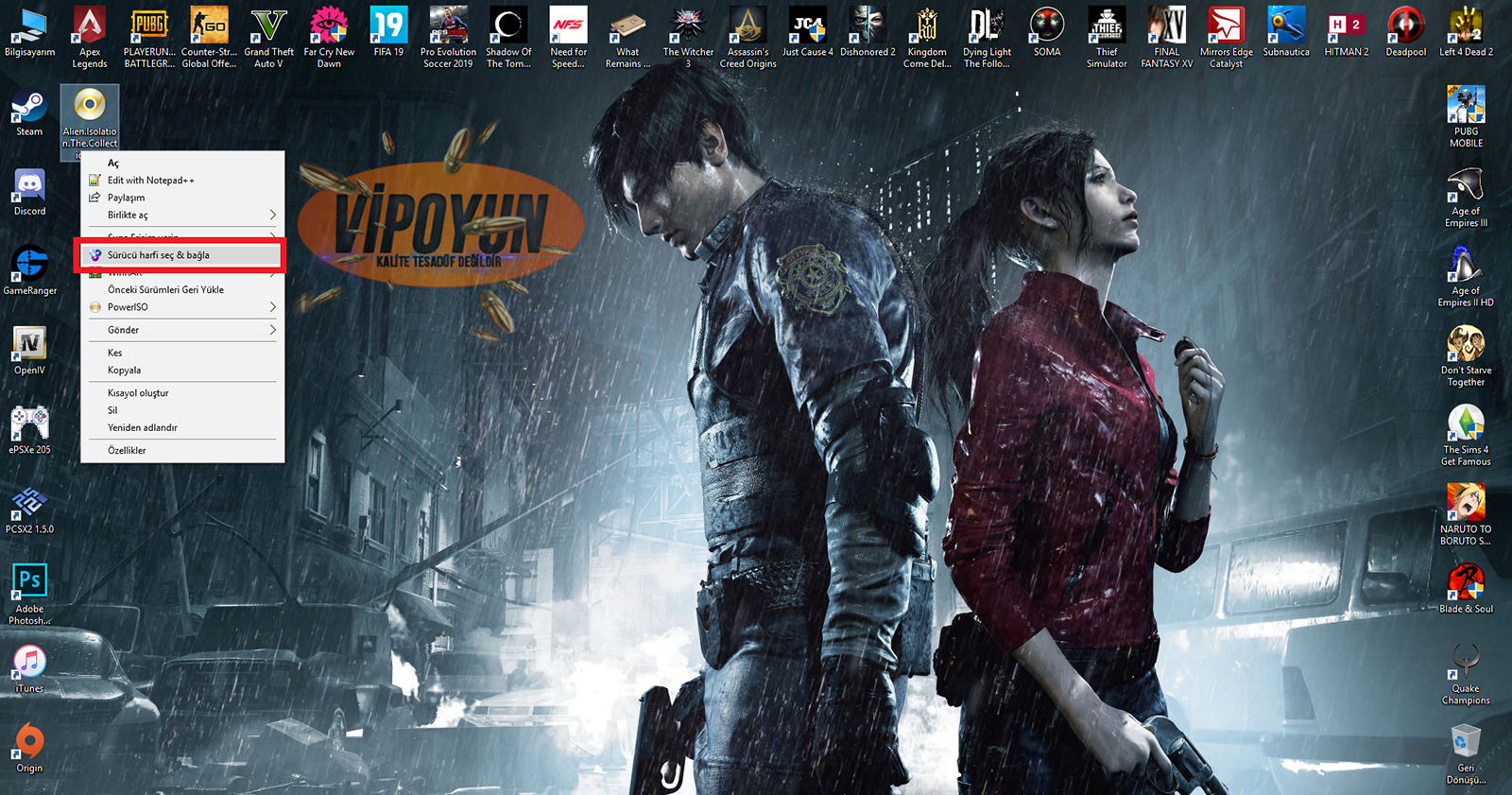Select the SOMA desktop icon

click(x=1047, y=33)
